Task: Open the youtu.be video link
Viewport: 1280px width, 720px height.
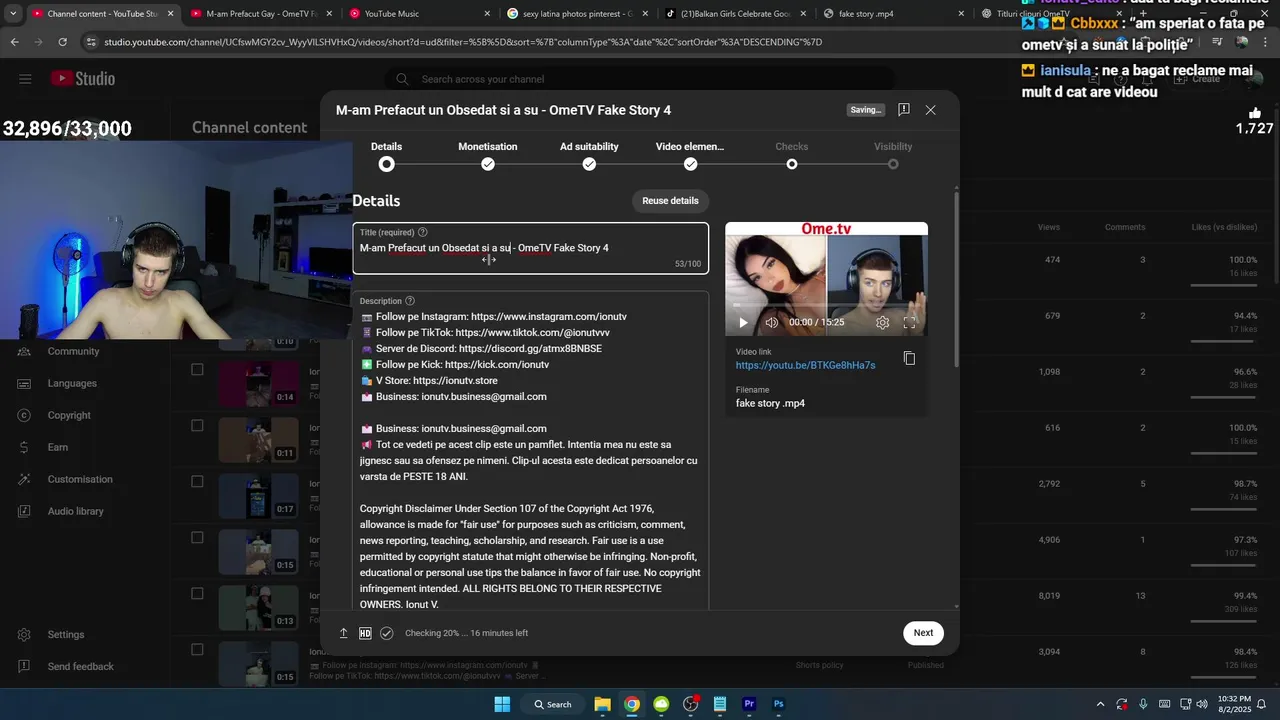Action: click(805, 365)
